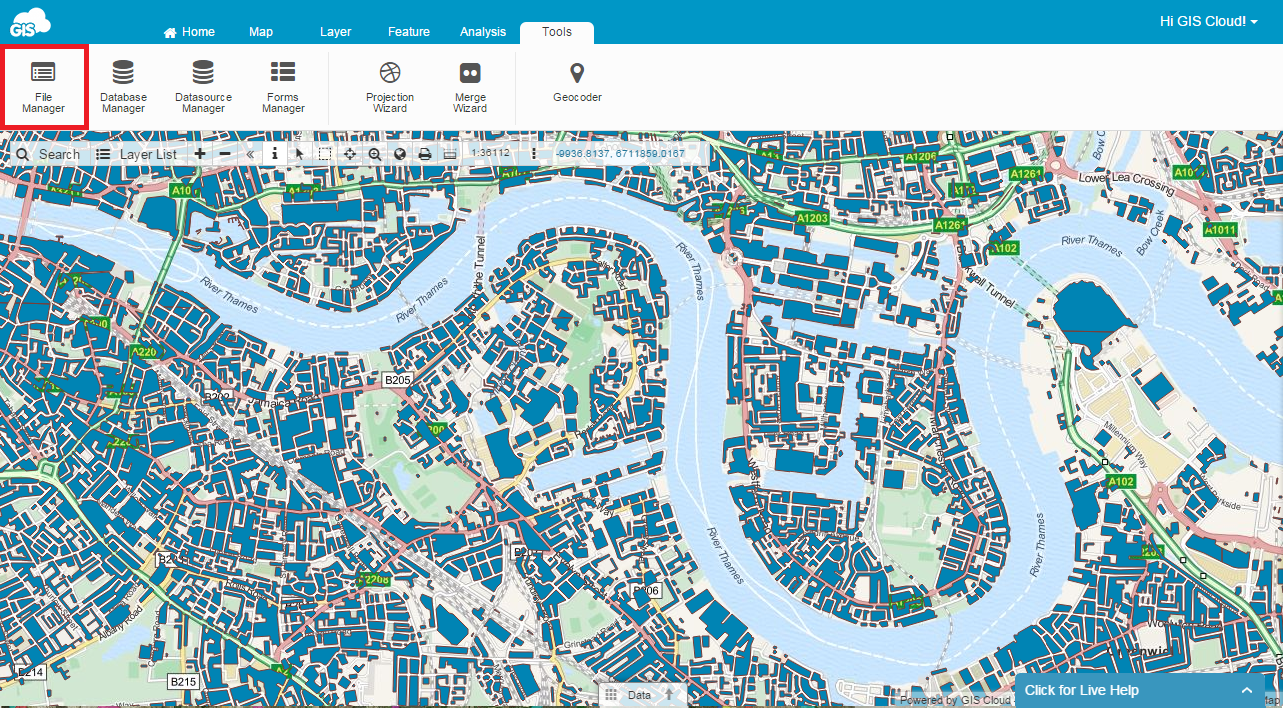Zoom in with the plus icon
Image resolution: width=1283 pixels, height=708 pixels.
(200, 154)
